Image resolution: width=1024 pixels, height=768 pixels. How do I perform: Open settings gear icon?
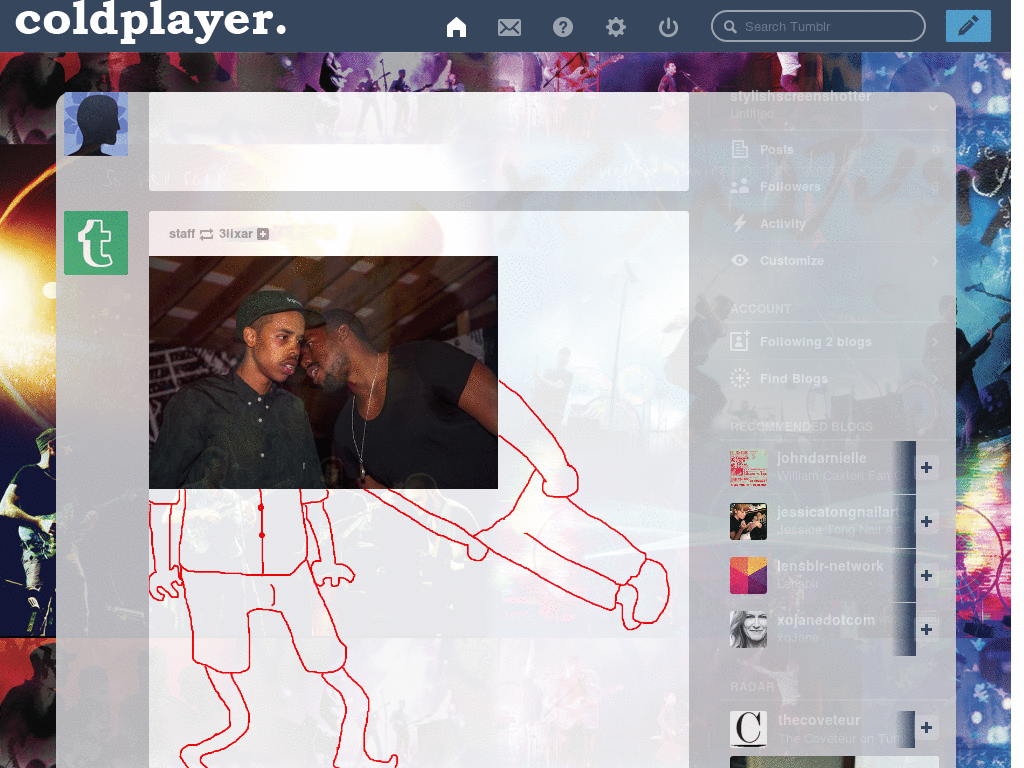coord(615,27)
